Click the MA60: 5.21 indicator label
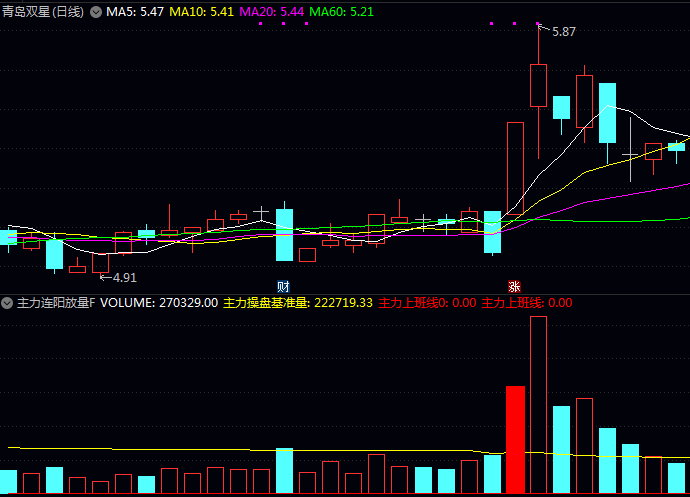This screenshot has height=497, width=690. [341, 11]
